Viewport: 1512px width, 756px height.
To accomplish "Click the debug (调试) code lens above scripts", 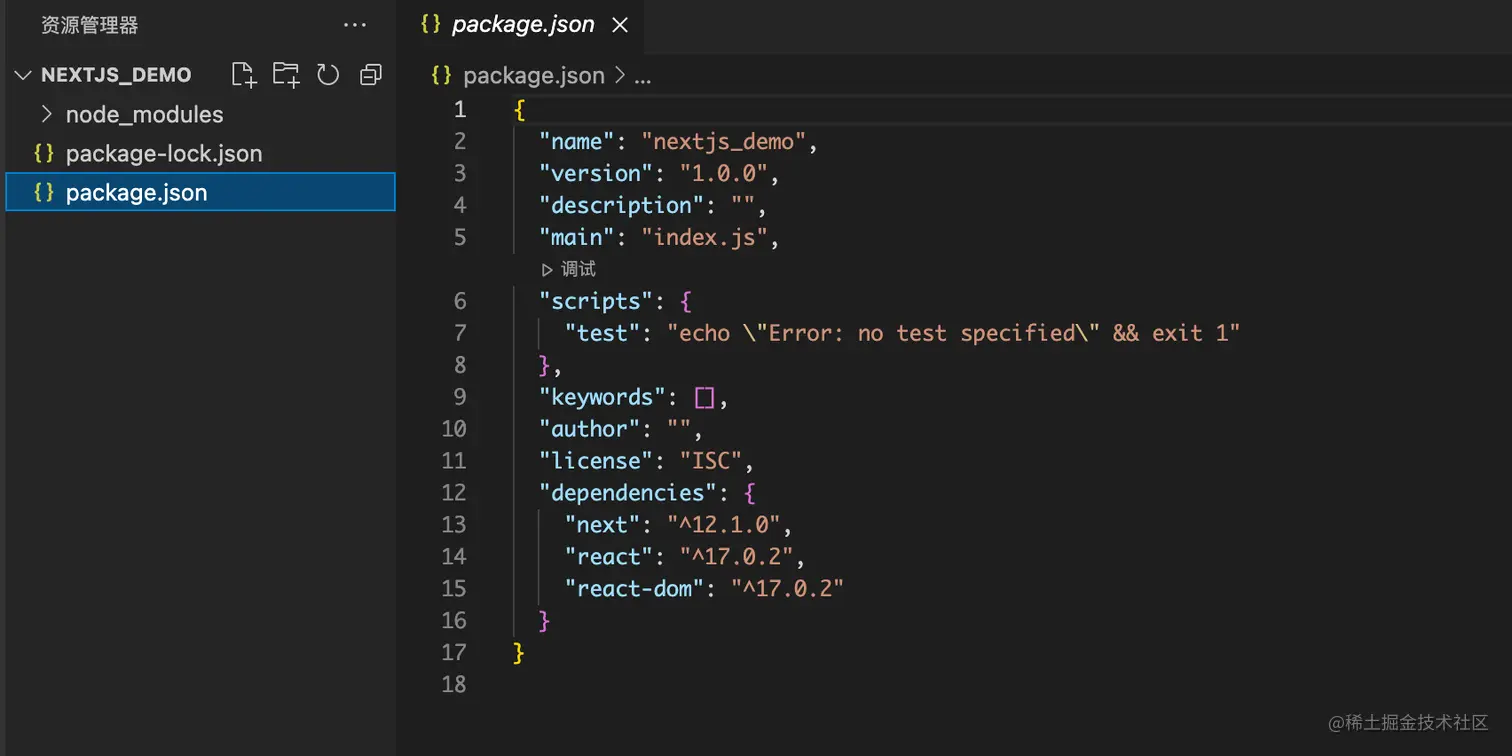I will point(568,269).
